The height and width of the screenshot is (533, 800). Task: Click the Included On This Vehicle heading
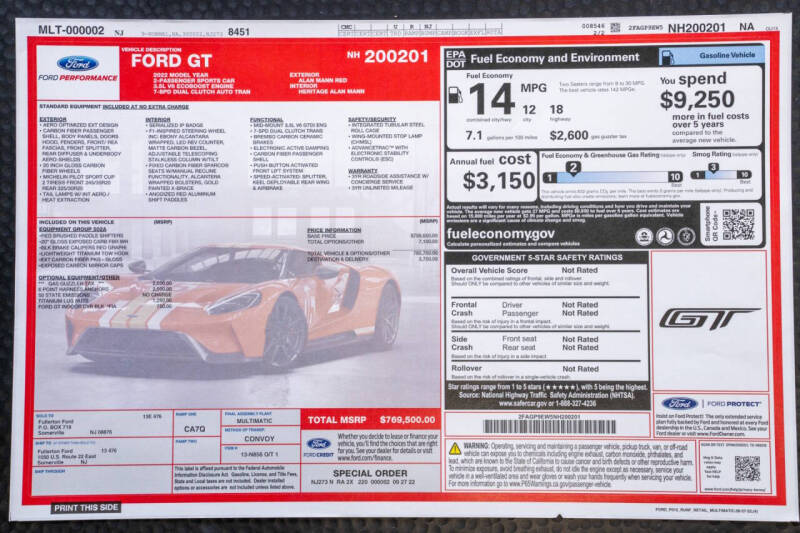(x=77, y=222)
